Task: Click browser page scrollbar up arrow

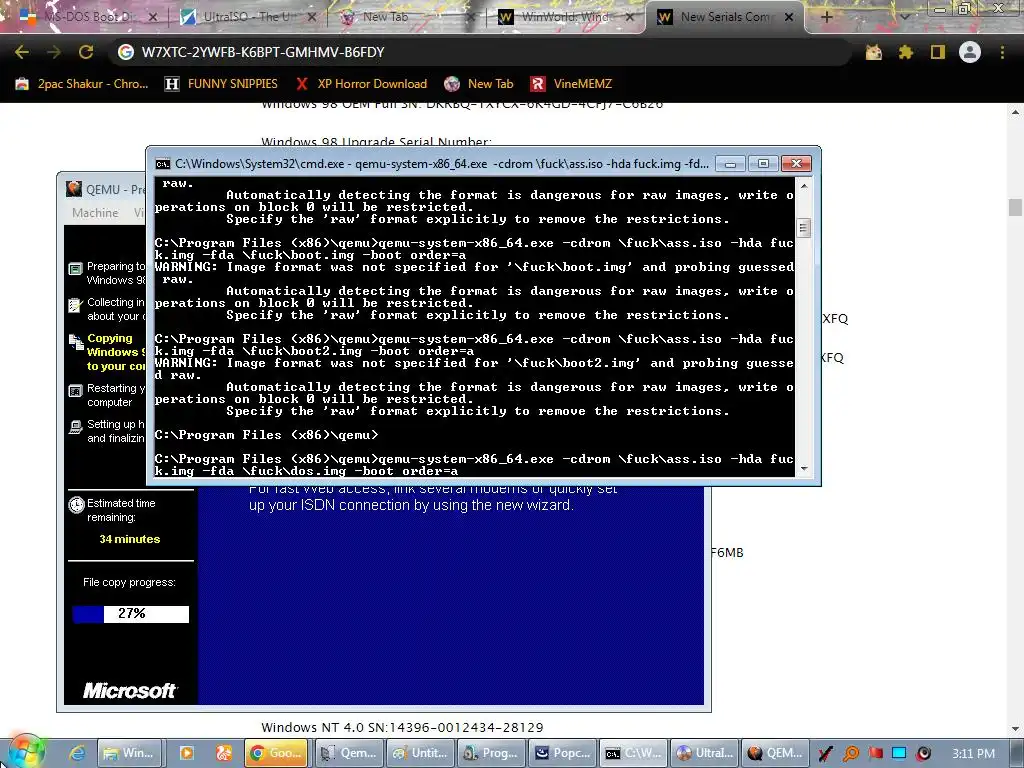Action: pos(1015,112)
